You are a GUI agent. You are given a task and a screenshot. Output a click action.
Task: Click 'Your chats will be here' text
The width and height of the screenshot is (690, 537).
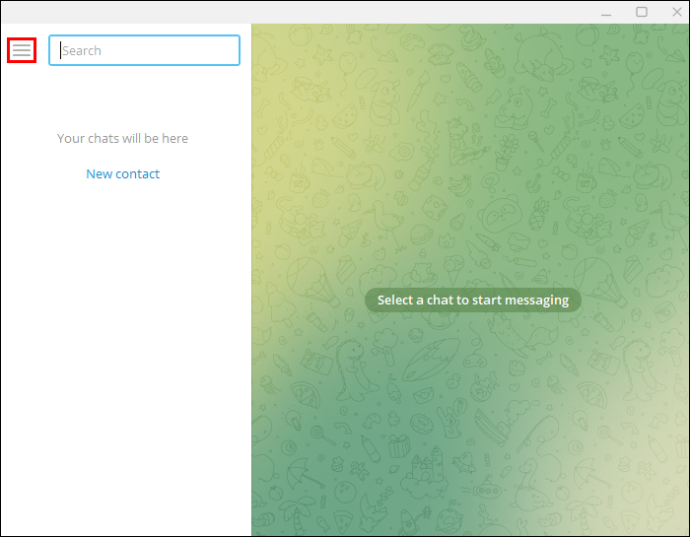coord(122,138)
